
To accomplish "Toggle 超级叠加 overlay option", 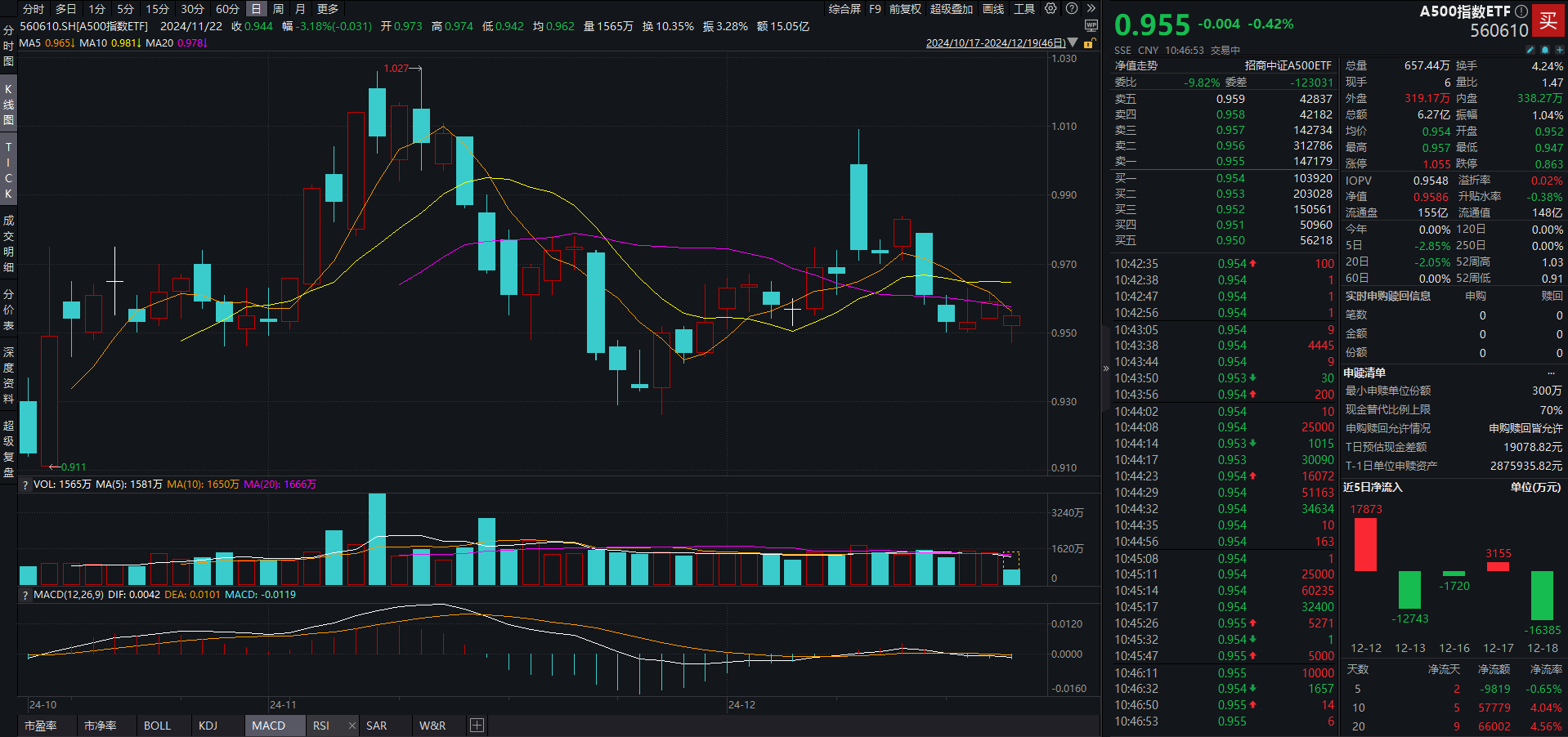I will tap(951, 9).
